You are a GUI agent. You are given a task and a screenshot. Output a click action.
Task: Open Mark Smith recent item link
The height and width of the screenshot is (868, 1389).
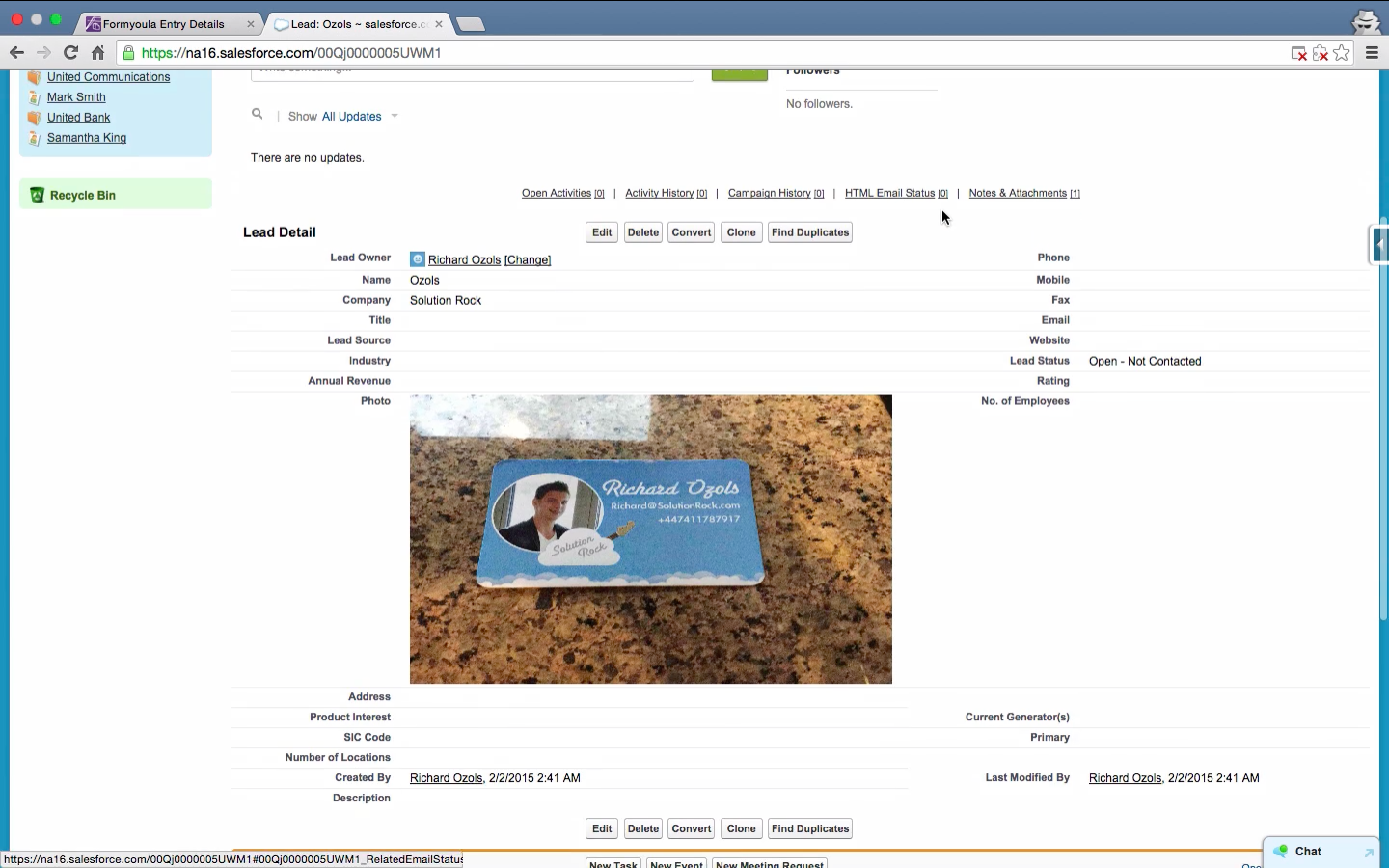(76, 97)
